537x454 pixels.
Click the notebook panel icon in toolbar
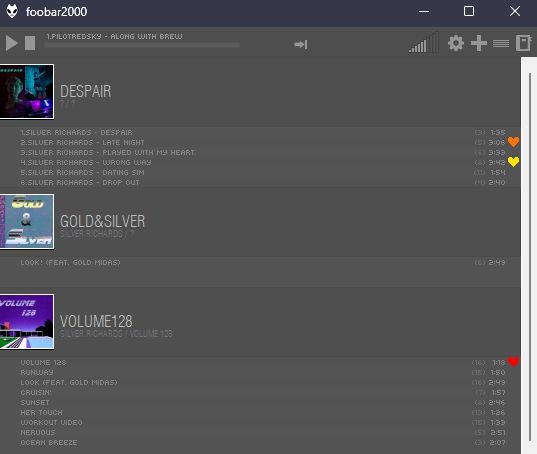(x=524, y=43)
